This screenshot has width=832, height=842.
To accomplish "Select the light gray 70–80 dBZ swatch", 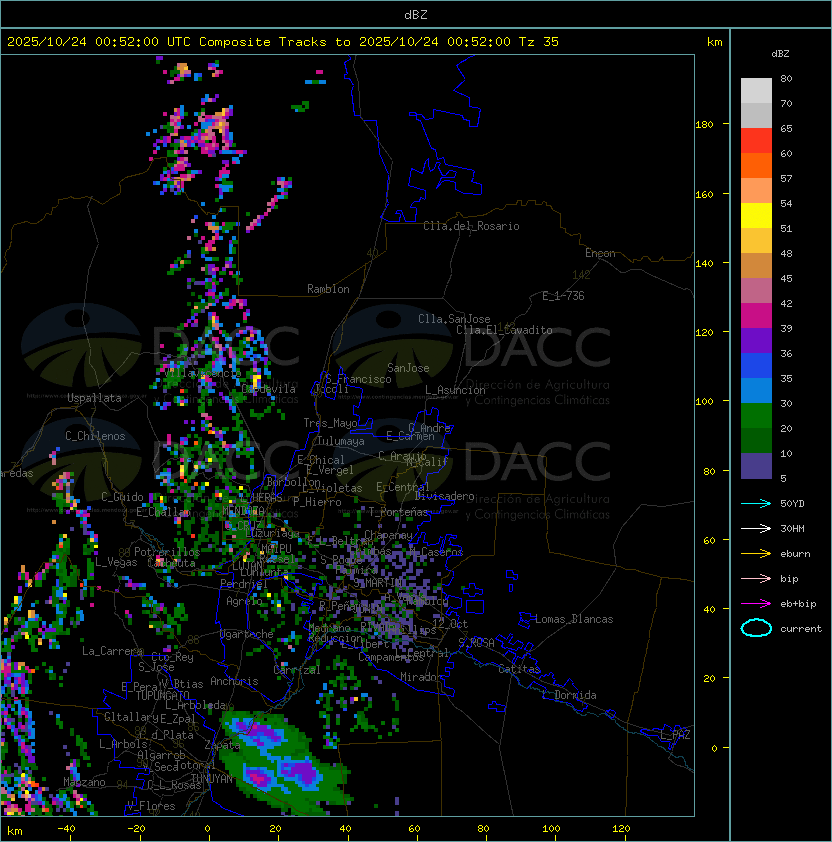I will tap(756, 91).
